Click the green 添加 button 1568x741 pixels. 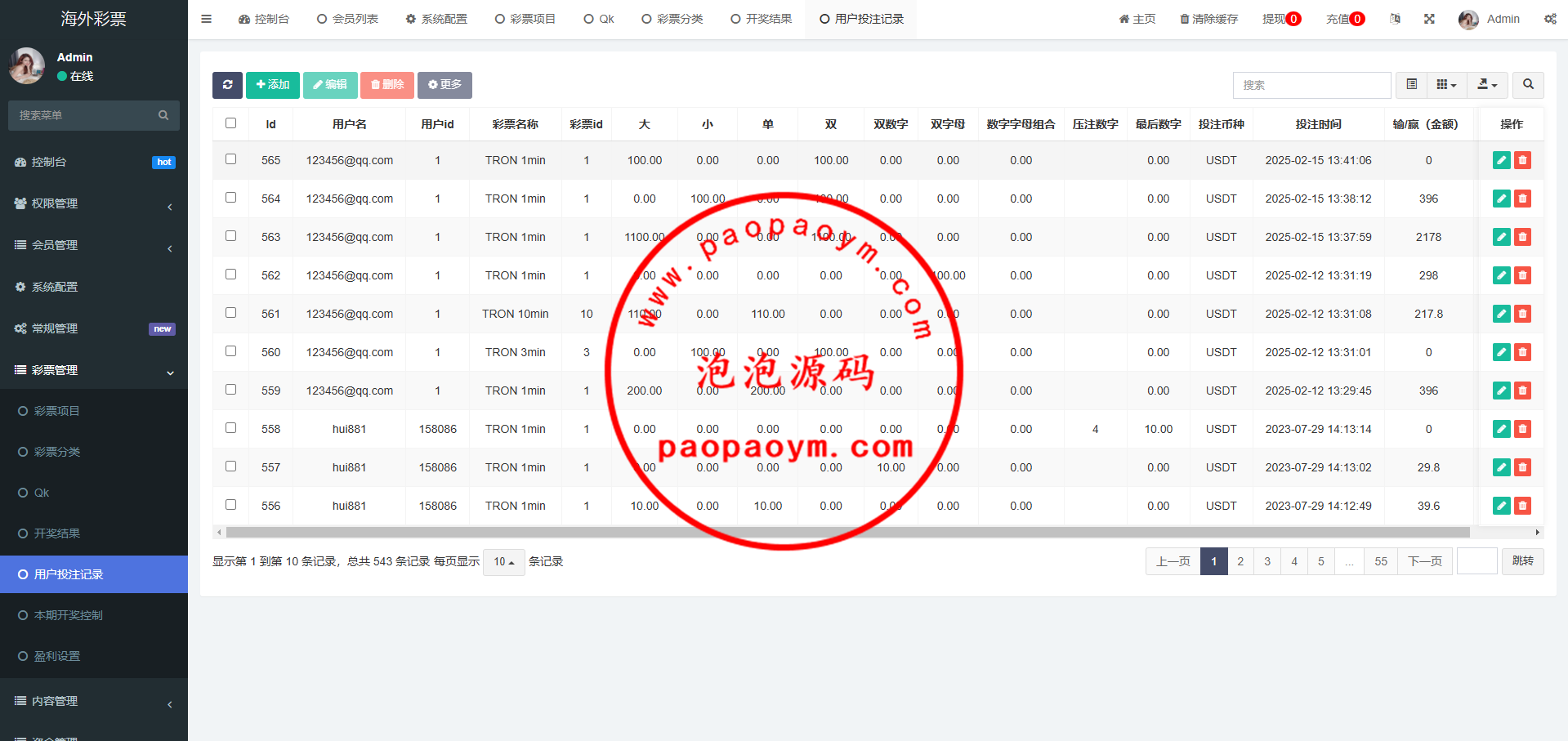[x=273, y=85]
